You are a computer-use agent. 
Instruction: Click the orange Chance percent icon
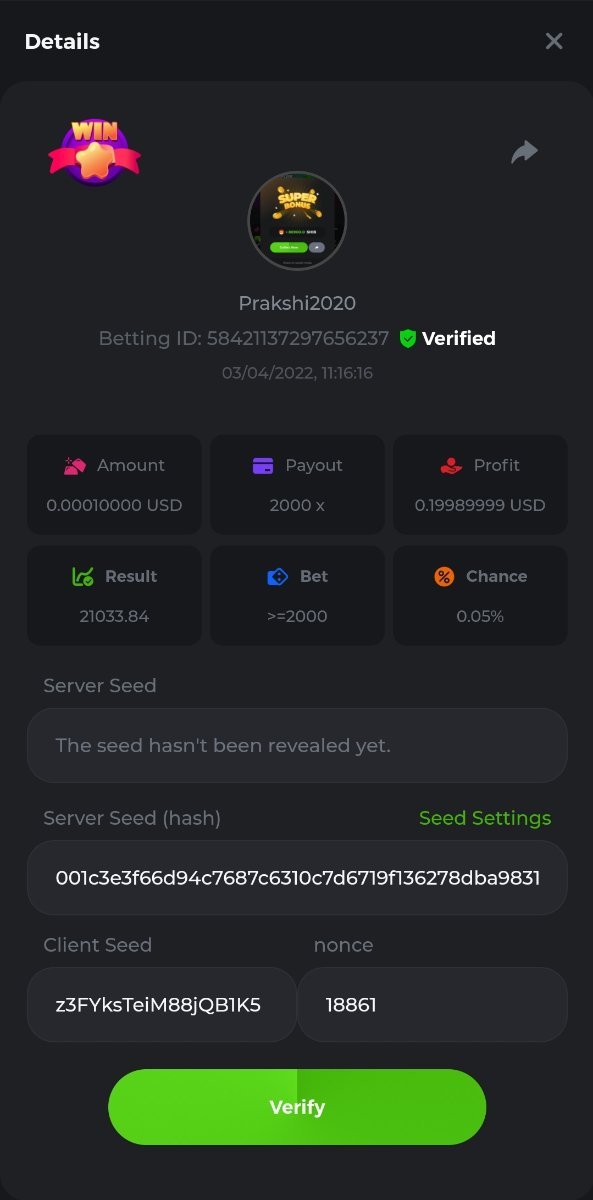click(444, 576)
